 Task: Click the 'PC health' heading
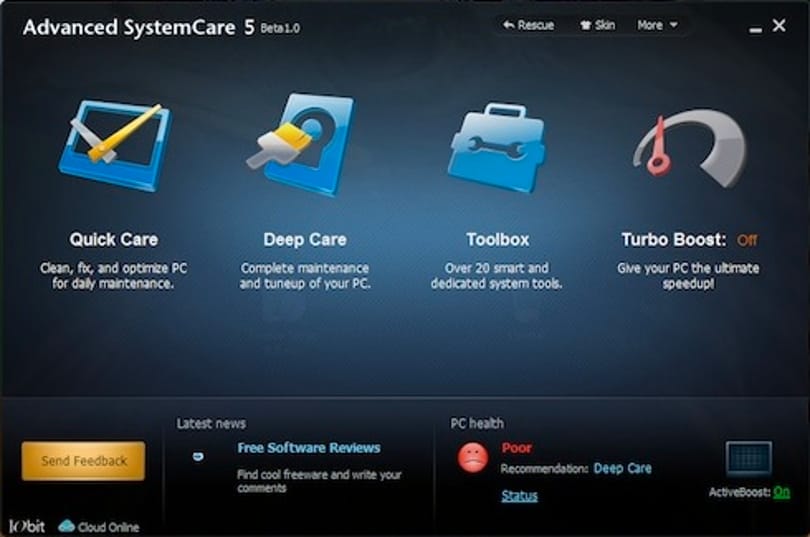tap(477, 423)
